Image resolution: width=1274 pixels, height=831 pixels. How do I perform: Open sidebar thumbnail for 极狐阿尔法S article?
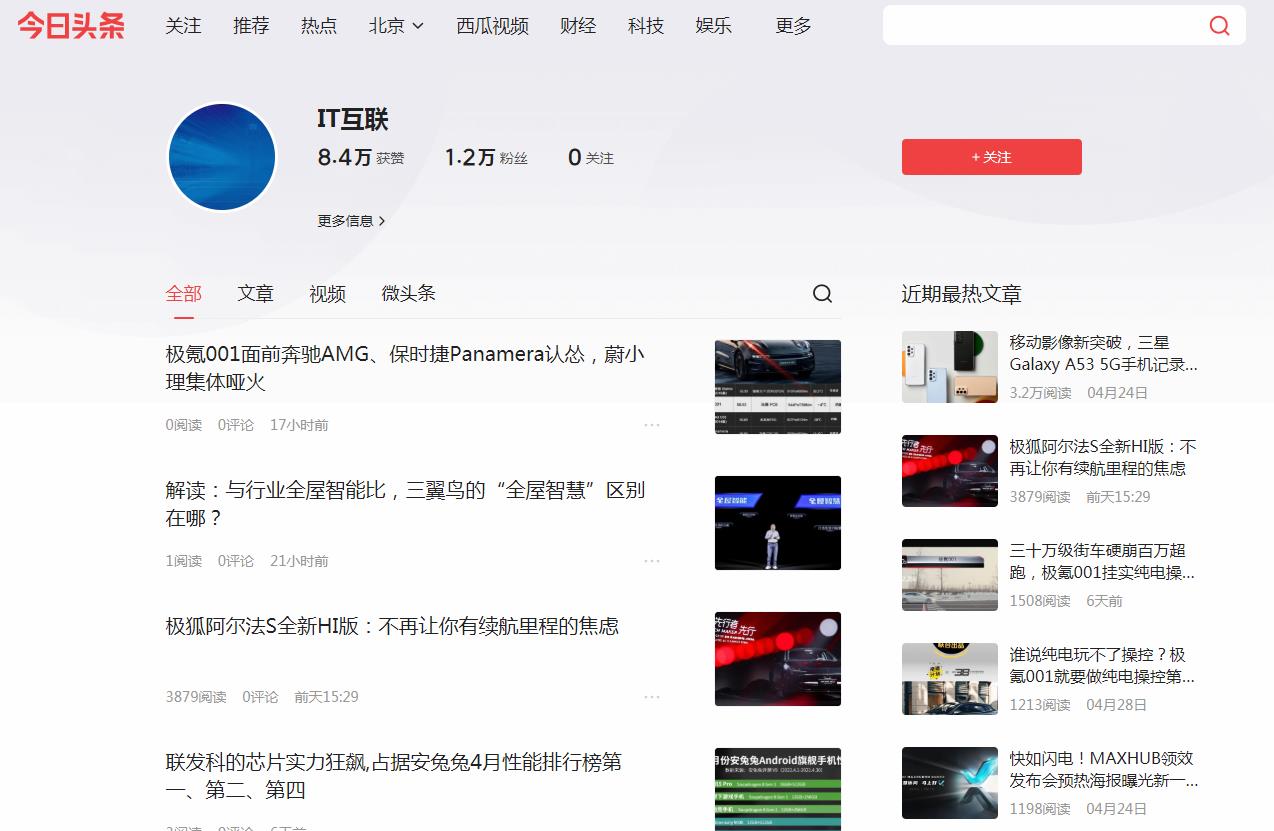click(950, 471)
